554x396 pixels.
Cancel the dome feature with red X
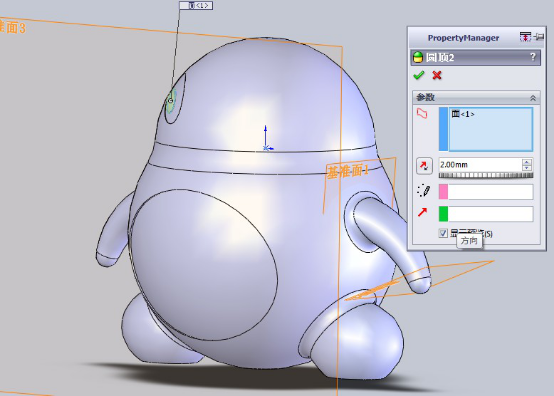tap(437, 75)
